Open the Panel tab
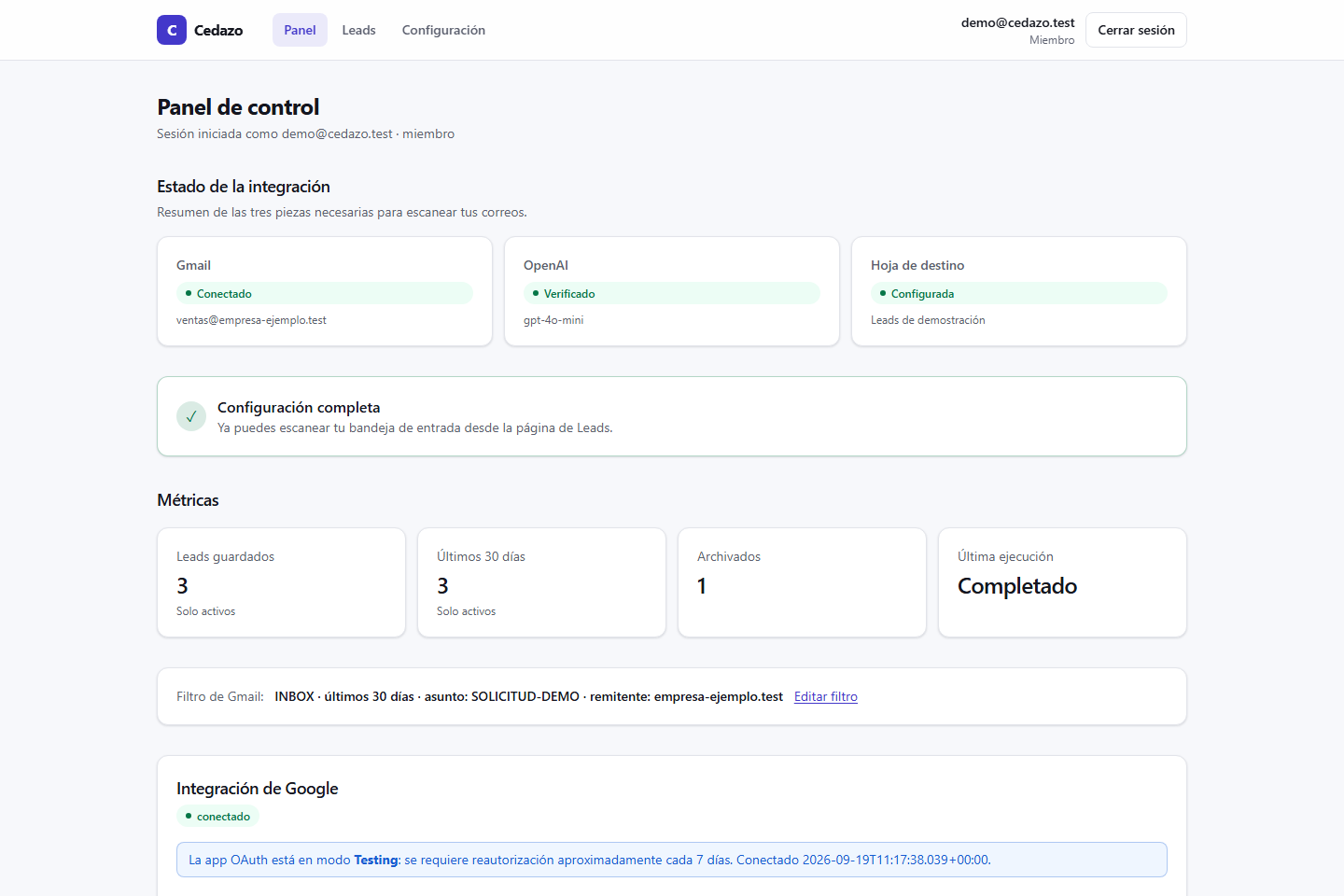This screenshot has width=1344, height=896. [300, 30]
